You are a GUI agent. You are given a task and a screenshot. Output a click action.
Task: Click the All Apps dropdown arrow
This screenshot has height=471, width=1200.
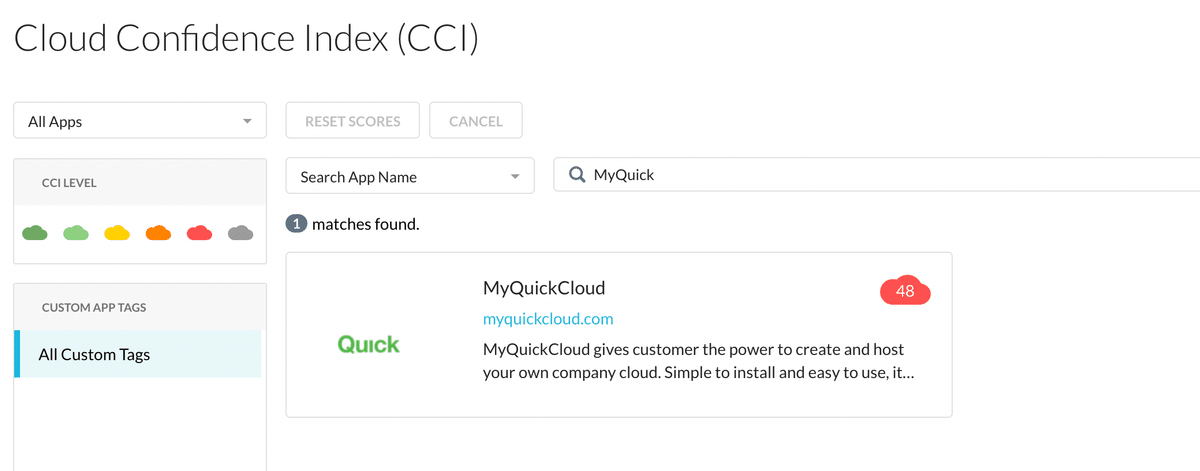[247, 122]
